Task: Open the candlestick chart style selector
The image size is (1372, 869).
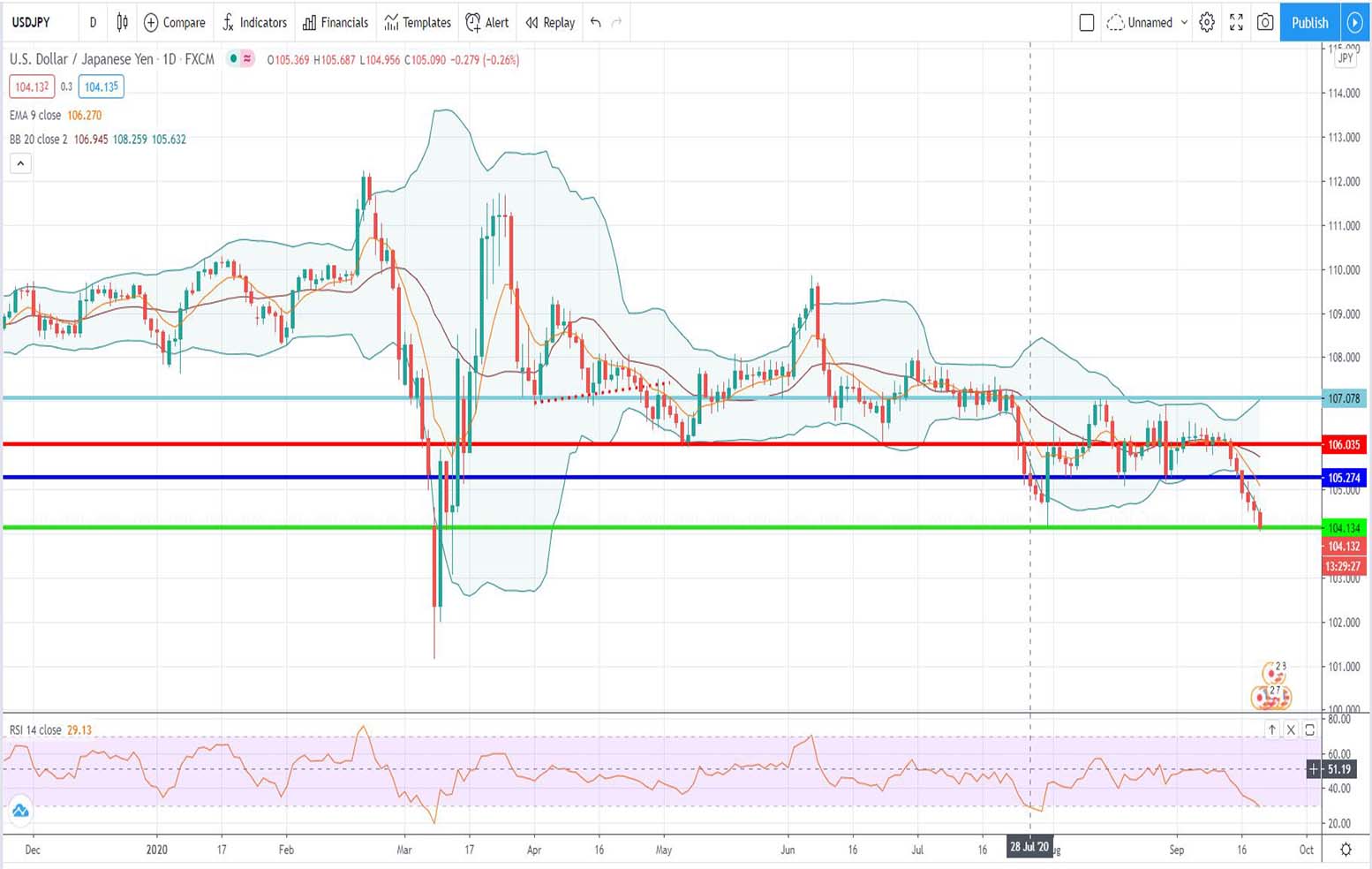Action: point(122,22)
